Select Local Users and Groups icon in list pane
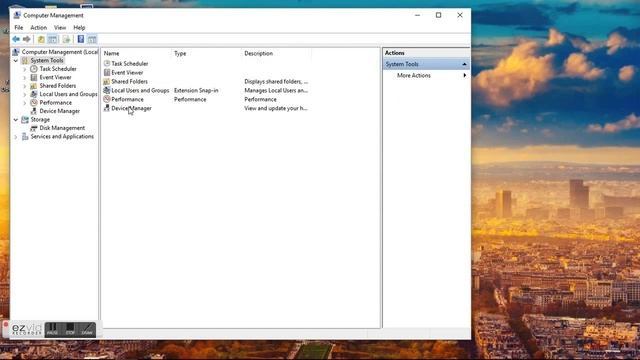640x360 pixels. (107, 90)
